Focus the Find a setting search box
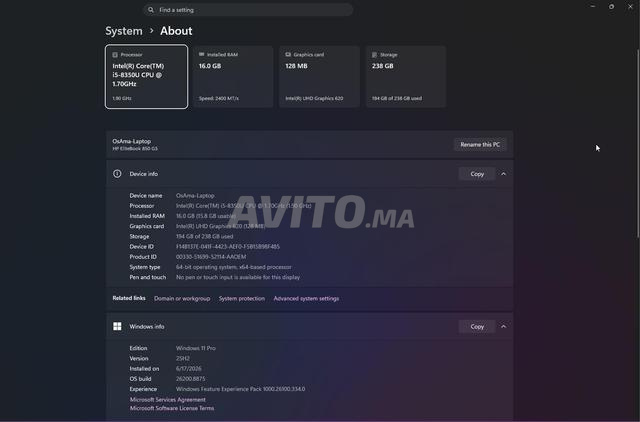Screen dimensions: 640x422 pyautogui.click(x=248, y=10)
